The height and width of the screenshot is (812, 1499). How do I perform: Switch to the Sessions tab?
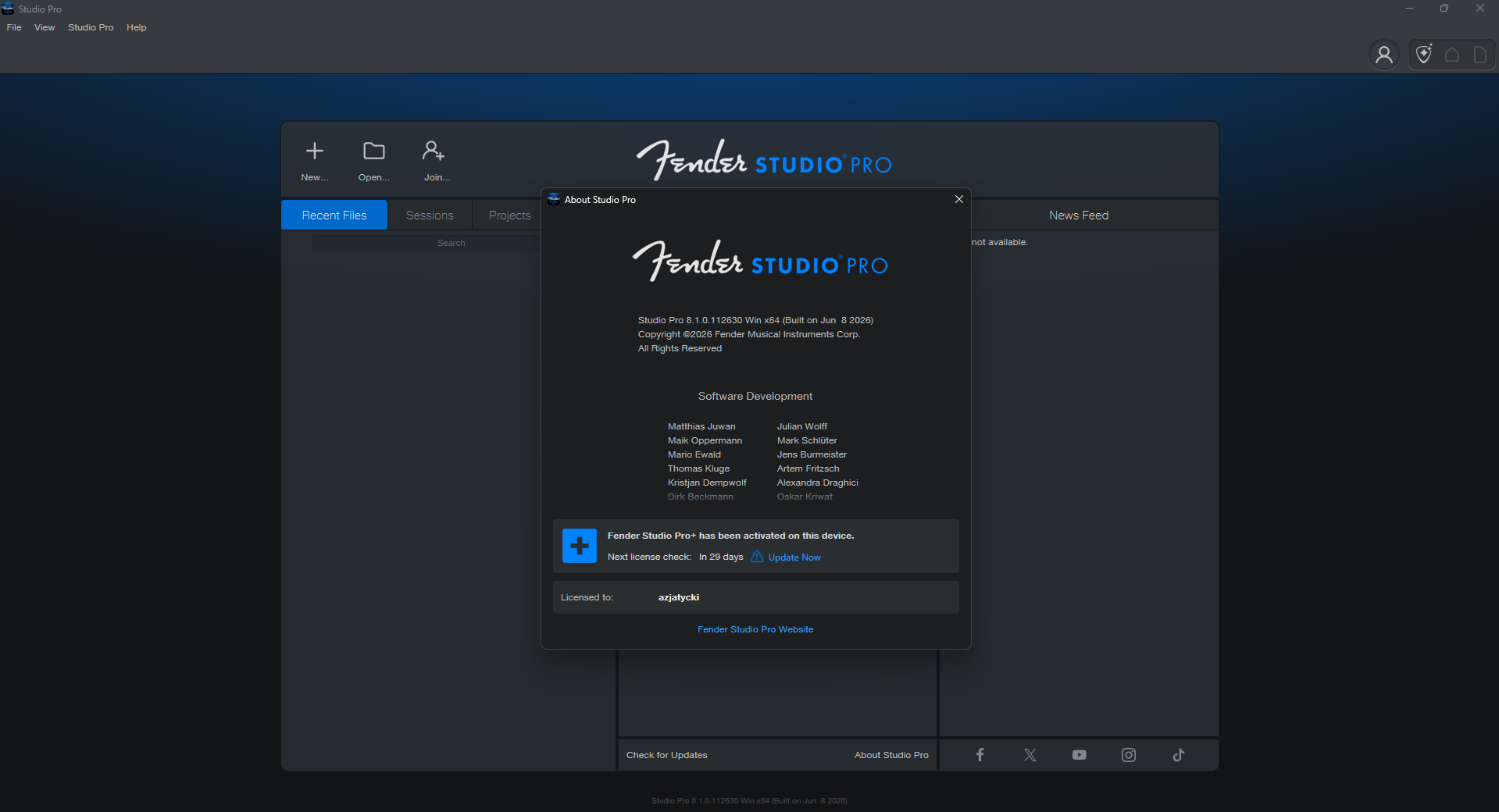(x=430, y=215)
